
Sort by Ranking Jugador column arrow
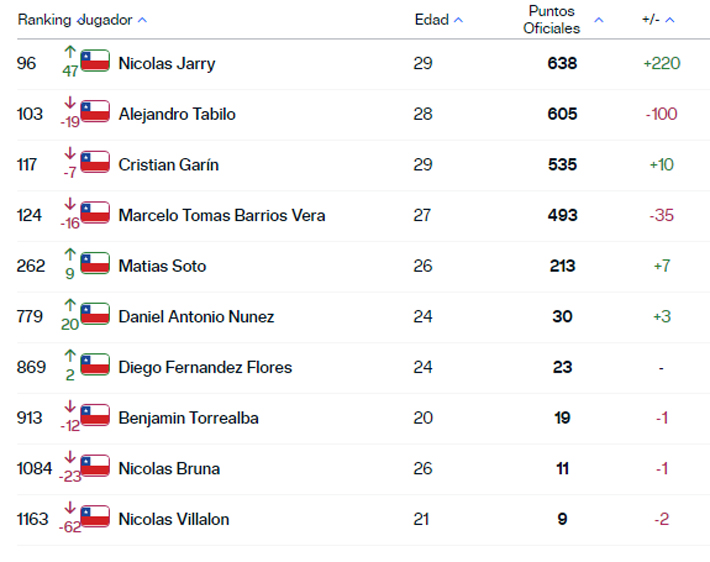pyautogui.click(x=142, y=20)
